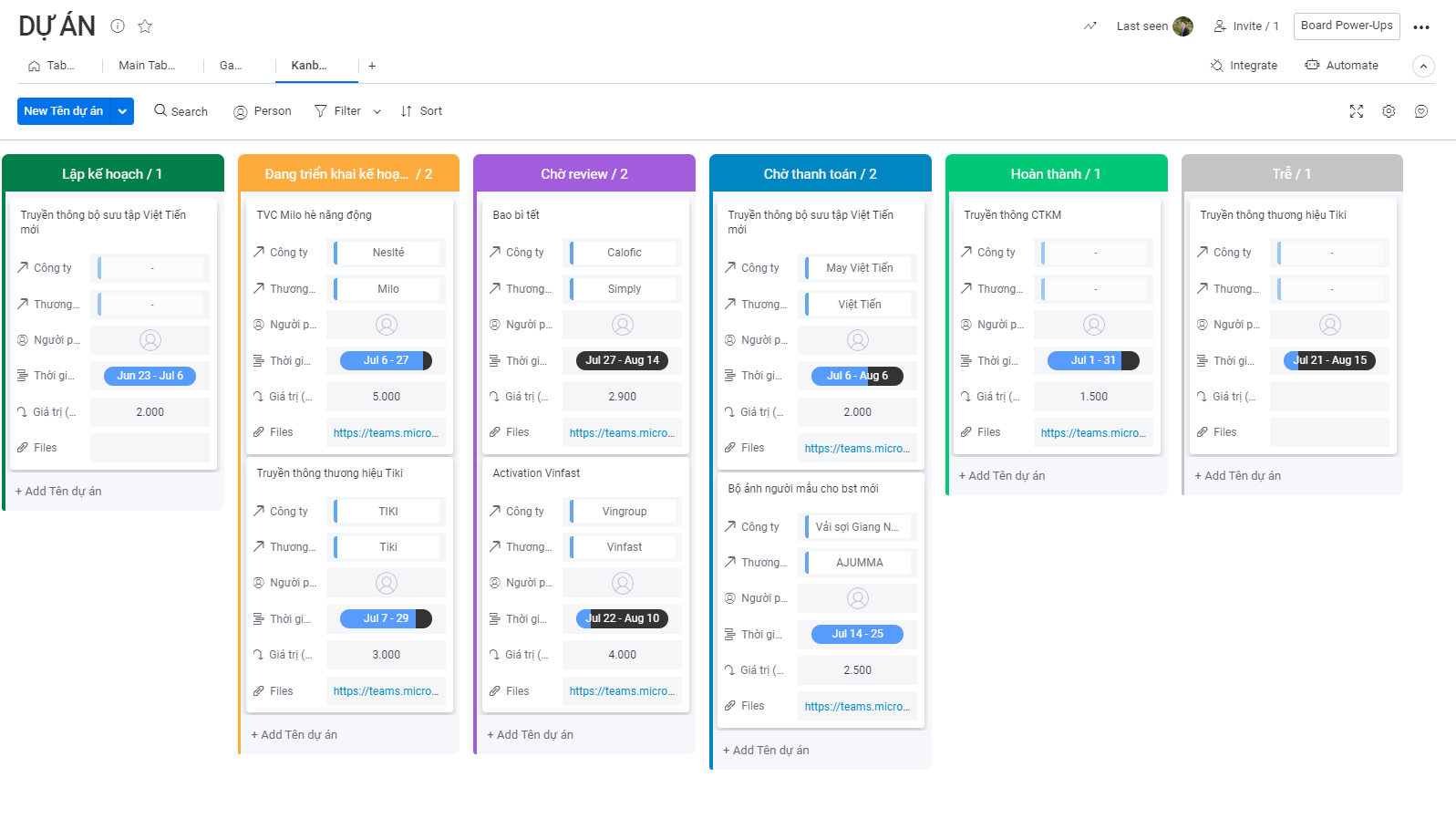
Task: Open the Filter dropdown arrow
Action: 377,111
